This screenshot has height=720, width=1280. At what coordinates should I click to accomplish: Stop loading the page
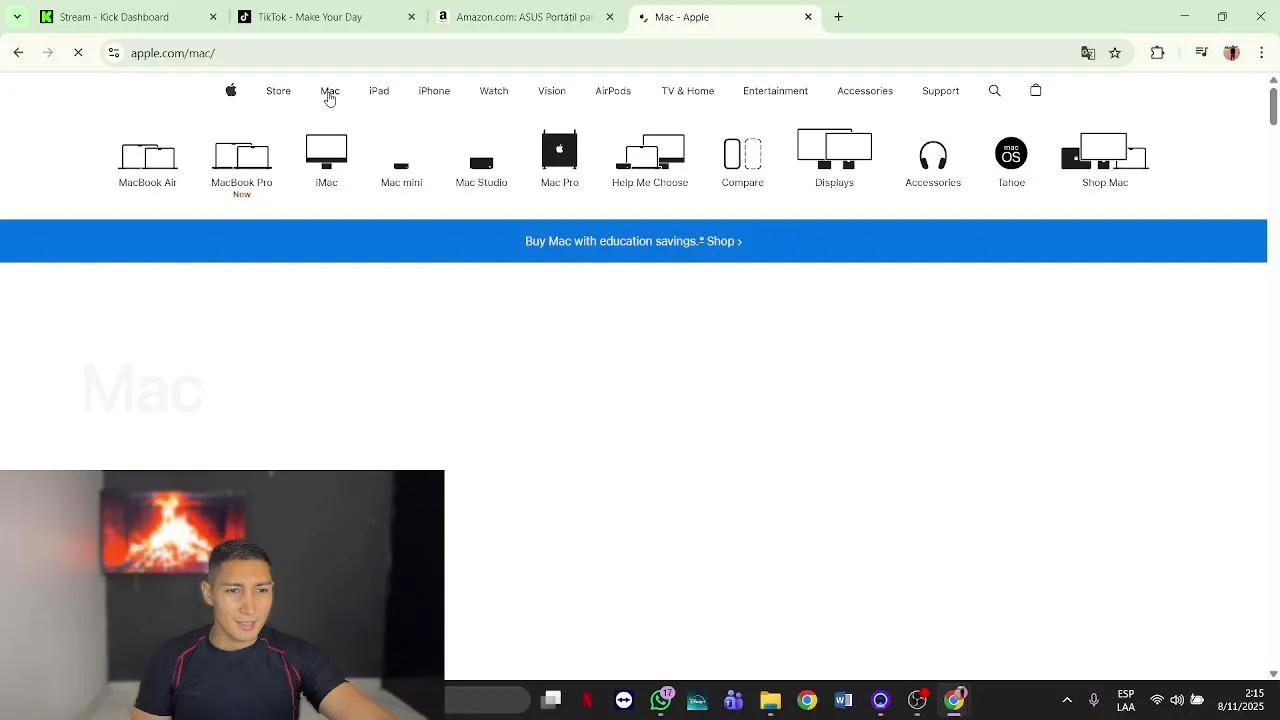(78, 53)
